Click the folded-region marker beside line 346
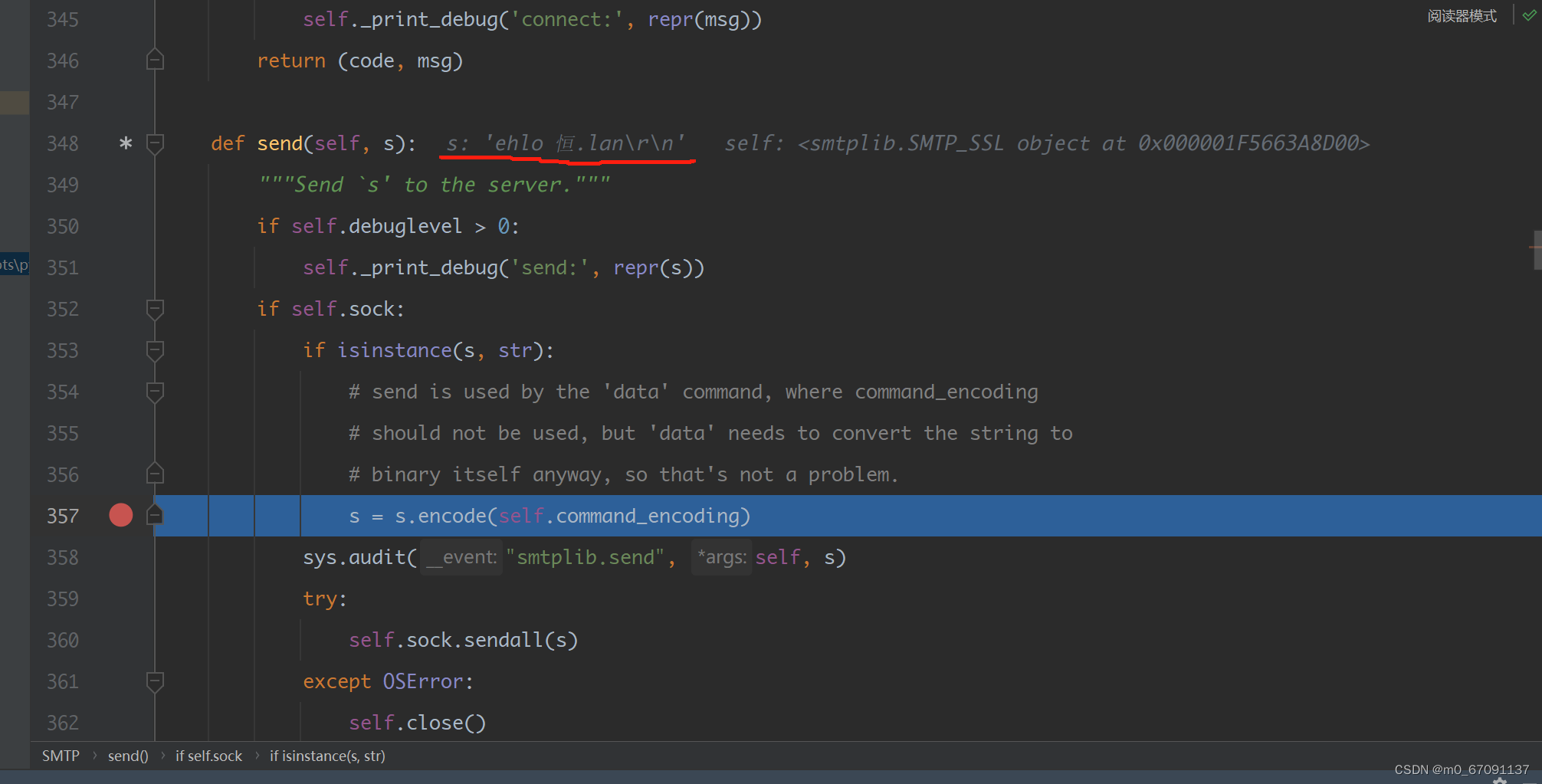 pyautogui.click(x=155, y=59)
